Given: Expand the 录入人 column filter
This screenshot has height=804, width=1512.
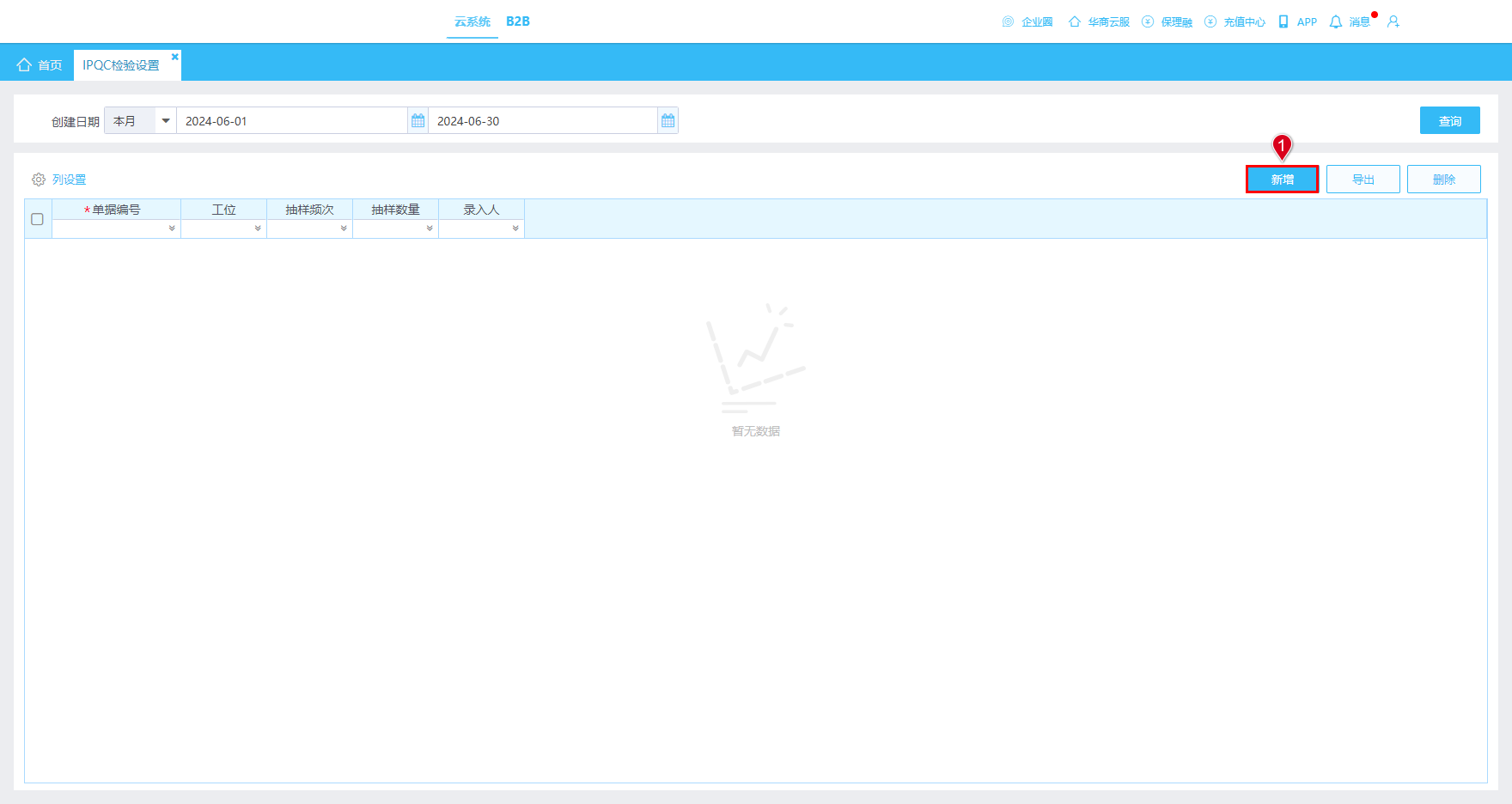Looking at the screenshot, I should click(515, 228).
